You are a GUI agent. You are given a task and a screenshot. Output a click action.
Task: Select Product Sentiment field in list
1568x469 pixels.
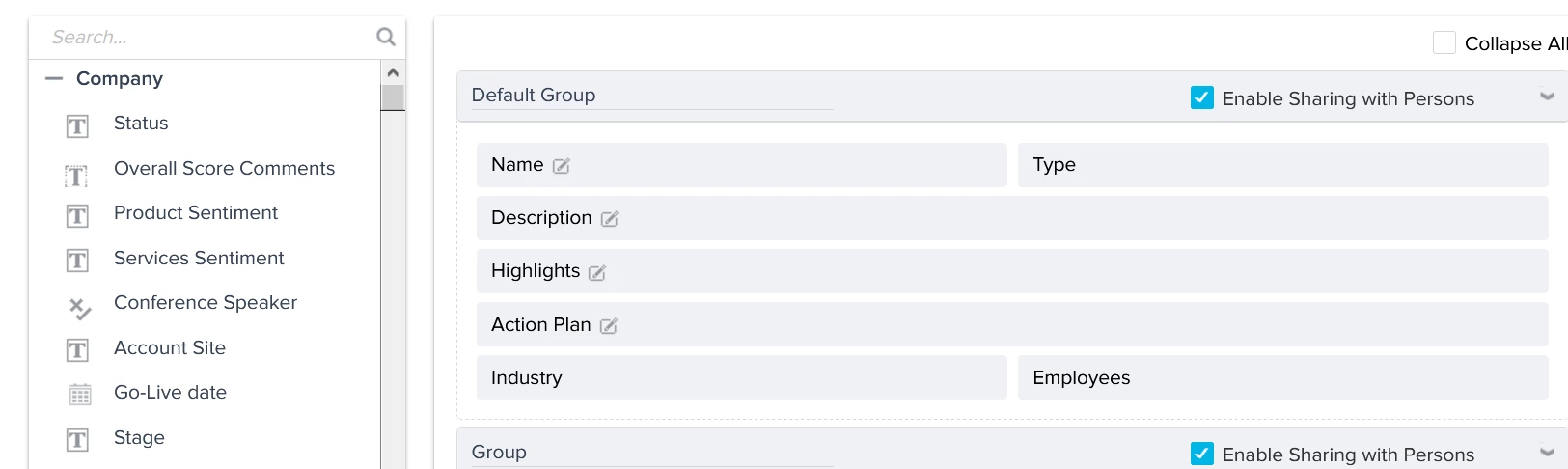point(196,213)
